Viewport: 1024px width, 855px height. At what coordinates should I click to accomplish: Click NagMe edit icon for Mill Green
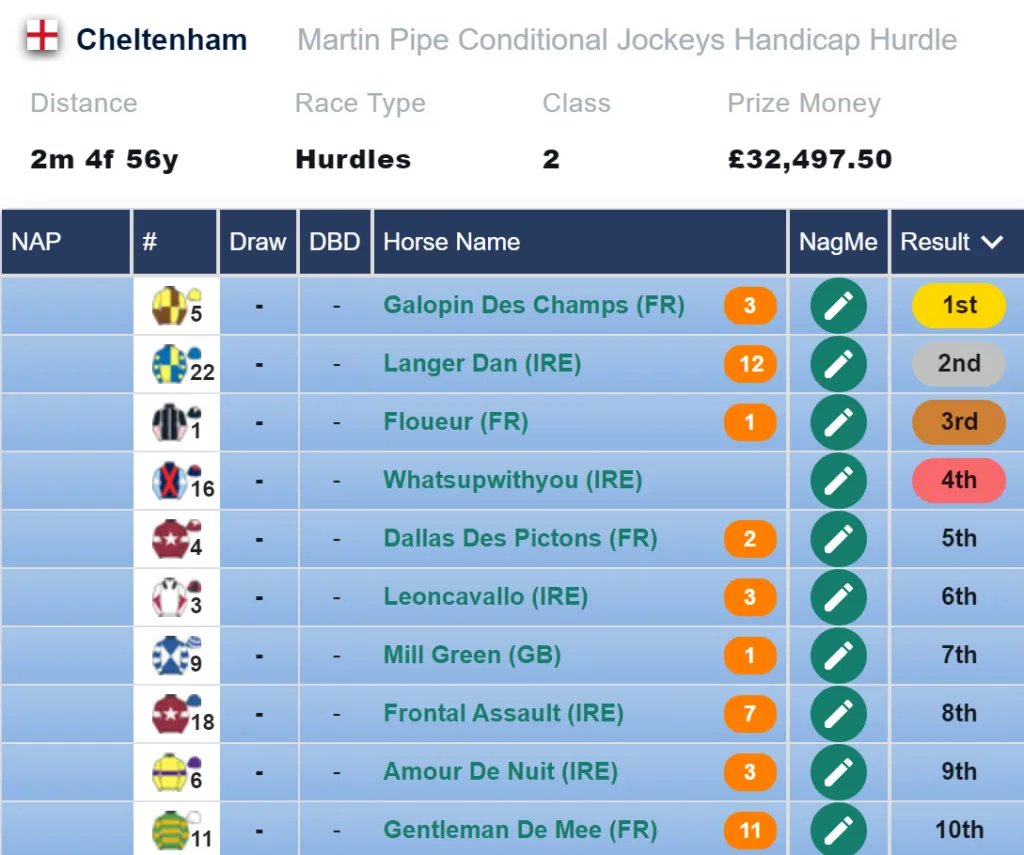pyautogui.click(x=839, y=656)
